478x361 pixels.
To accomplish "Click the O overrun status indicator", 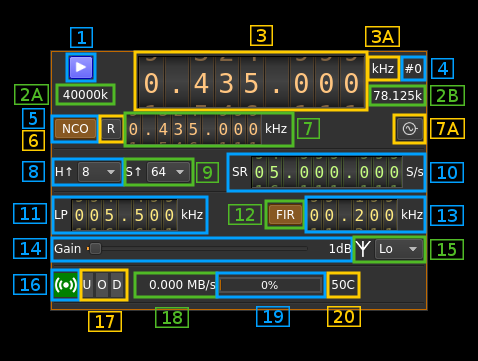I will (102, 285).
